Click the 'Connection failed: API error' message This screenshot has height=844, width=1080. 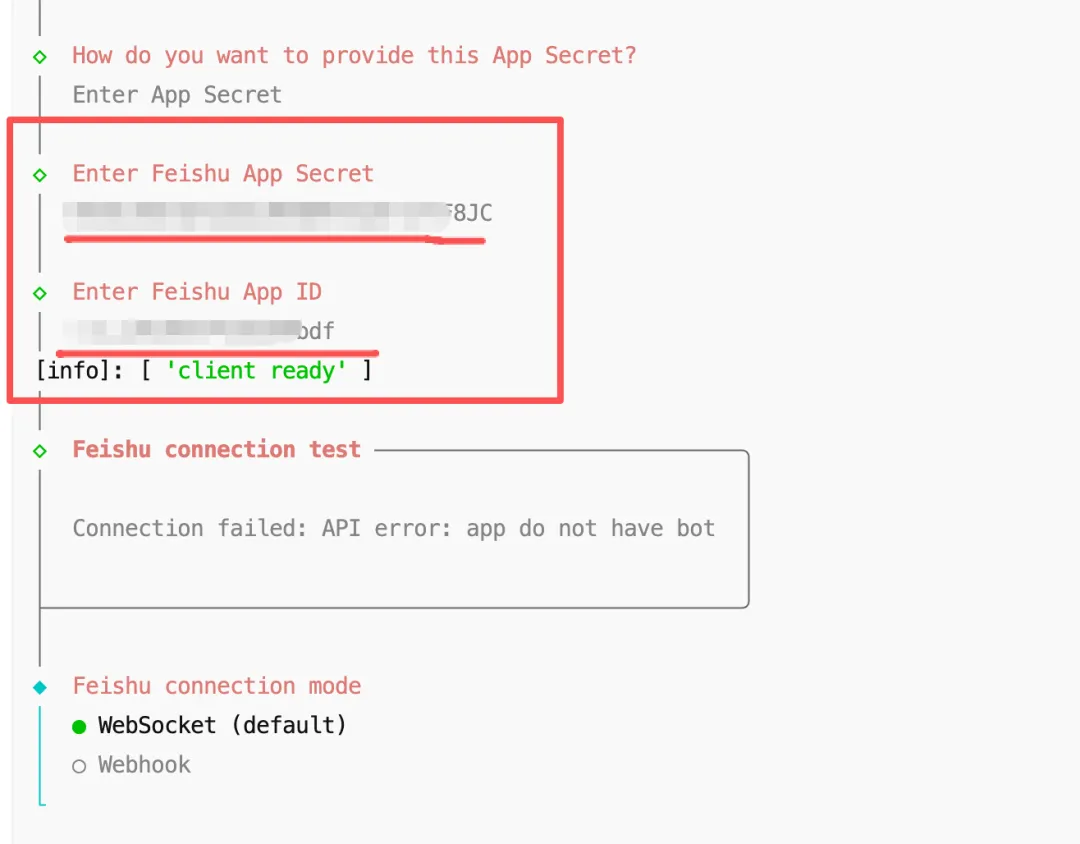pos(394,528)
